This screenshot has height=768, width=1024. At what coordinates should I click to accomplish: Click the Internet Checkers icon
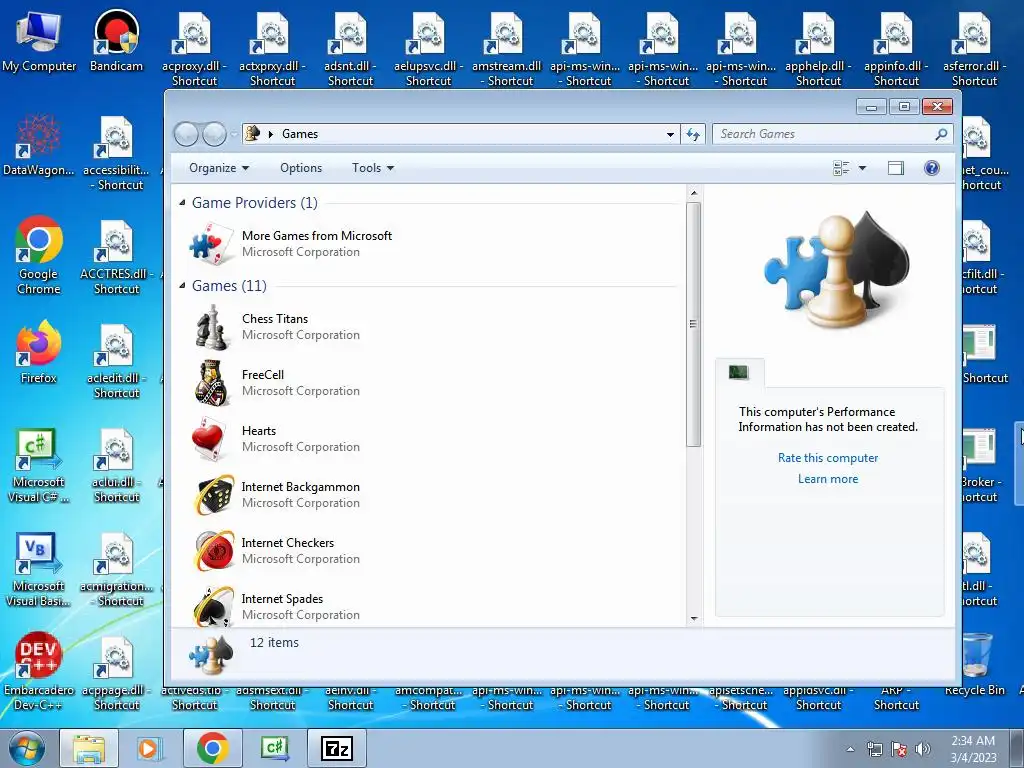214,551
